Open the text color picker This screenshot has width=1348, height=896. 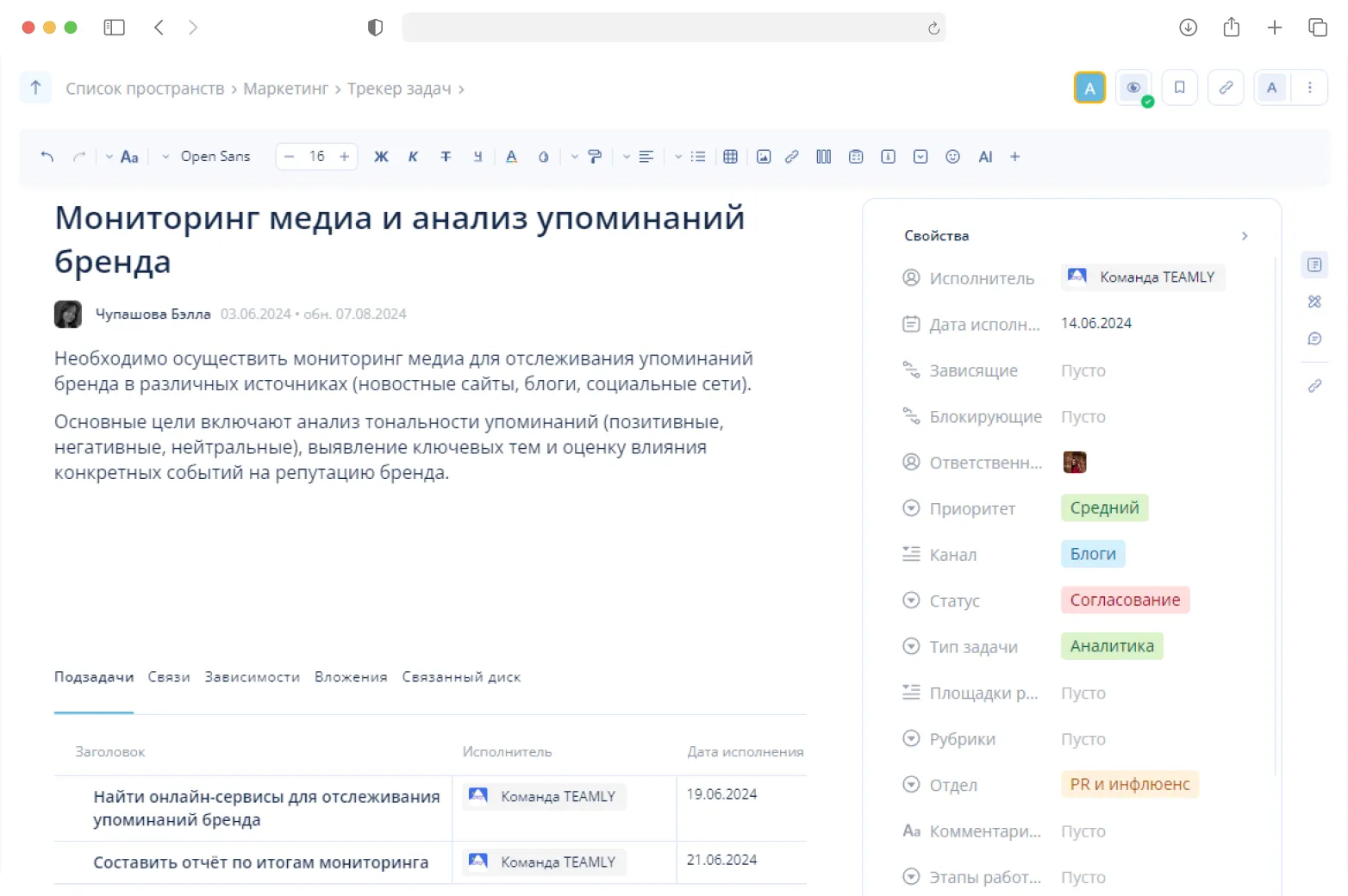(x=511, y=157)
